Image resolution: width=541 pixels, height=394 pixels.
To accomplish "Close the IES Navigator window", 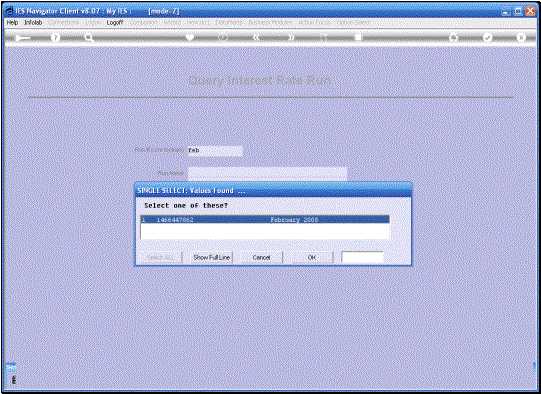I will tap(530, 11).
